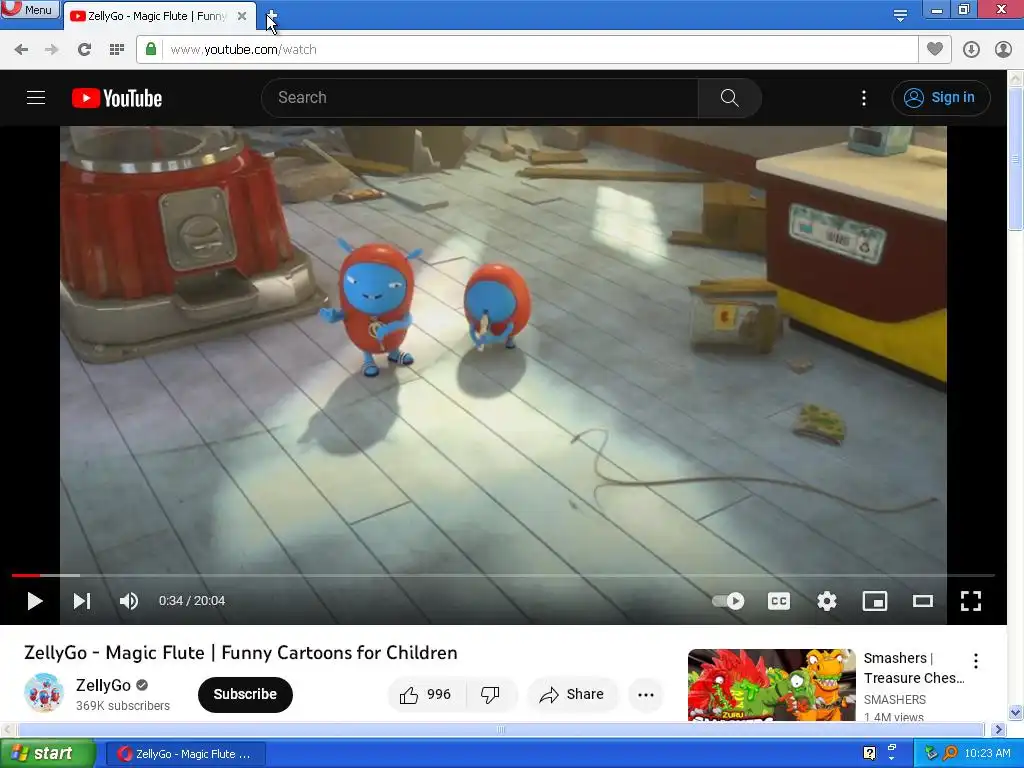Click the video title ZellyGo - Magic Flute
This screenshot has width=1024, height=768.
click(240, 653)
